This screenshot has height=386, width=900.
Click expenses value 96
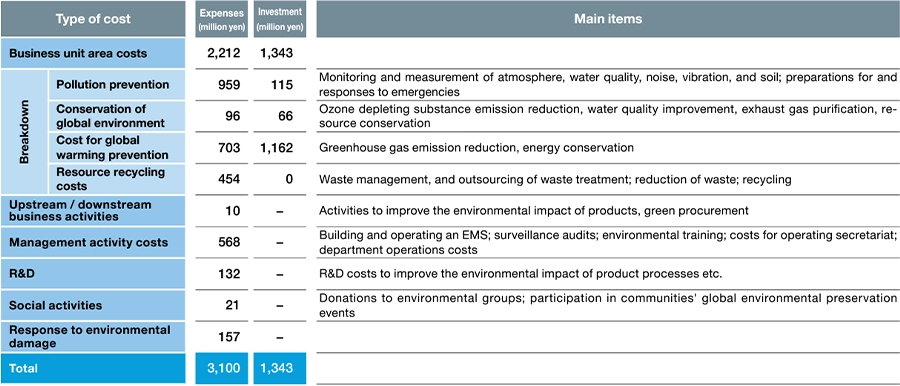point(233,116)
